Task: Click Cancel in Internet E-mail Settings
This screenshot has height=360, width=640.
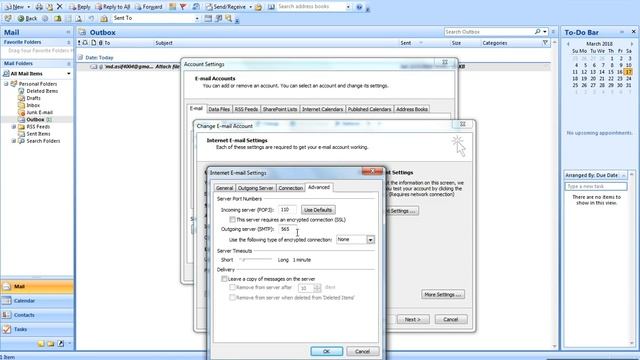Action: (362, 351)
